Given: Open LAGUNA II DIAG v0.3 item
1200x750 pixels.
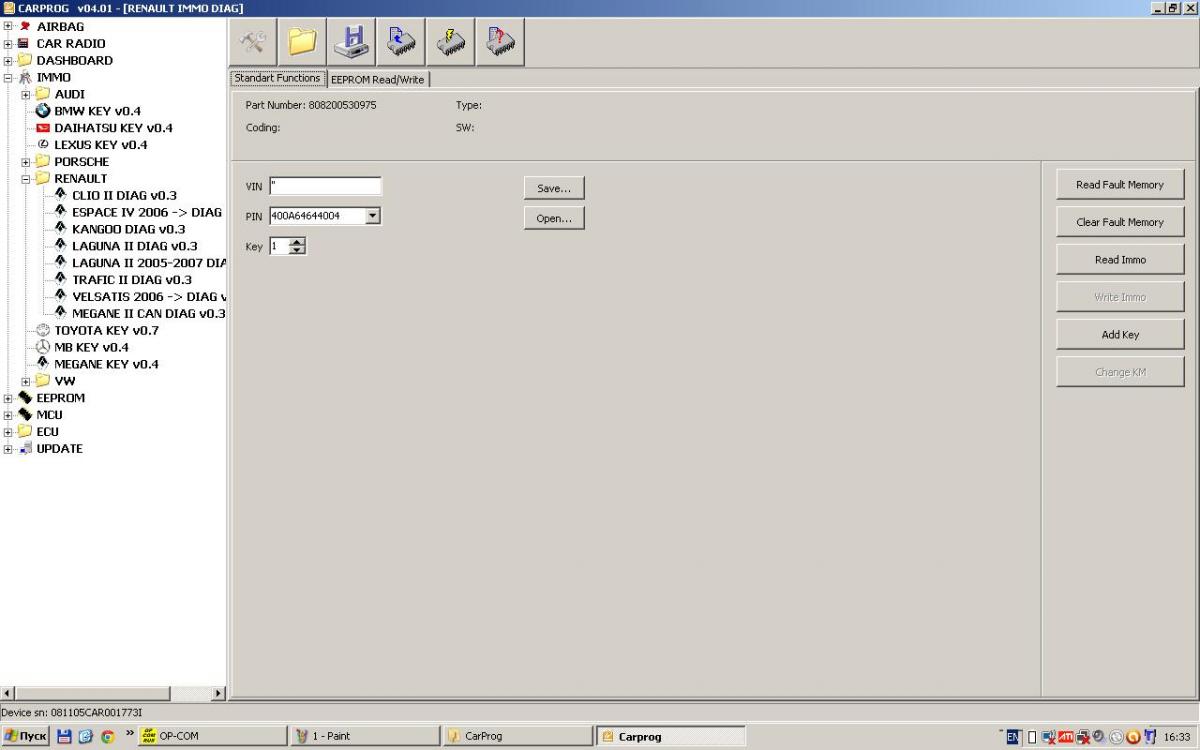Looking at the screenshot, I should (x=134, y=246).
